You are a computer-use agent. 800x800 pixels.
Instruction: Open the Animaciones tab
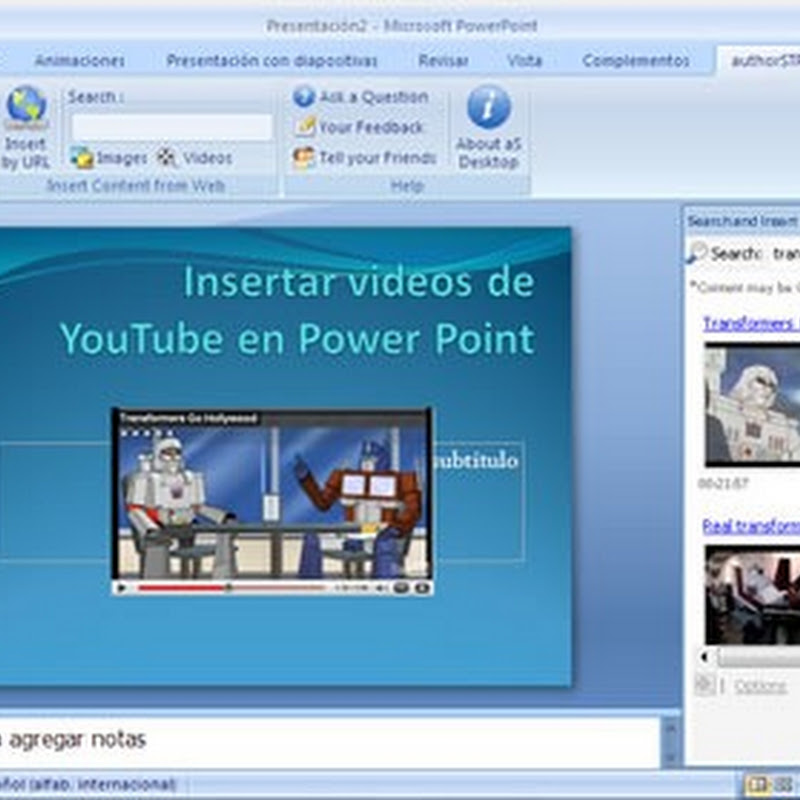tap(79, 60)
